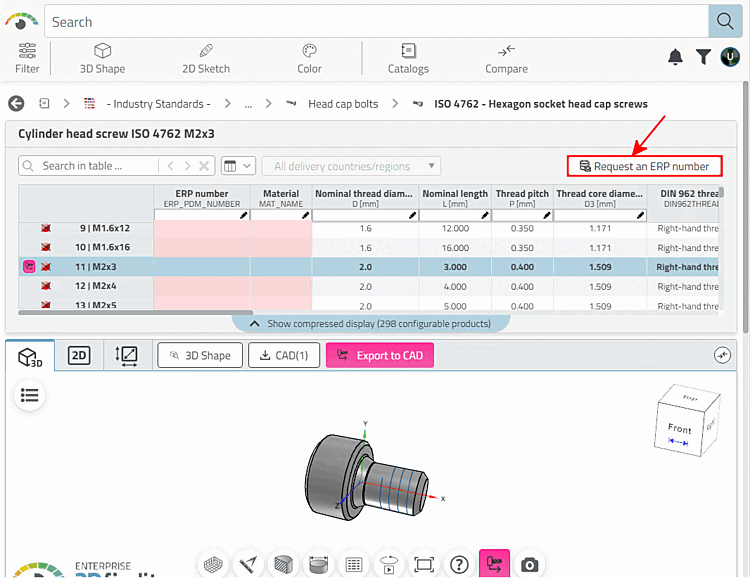Switch to the 3D view tab
This screenshot has width=750, height=578.
click(30, 356)
